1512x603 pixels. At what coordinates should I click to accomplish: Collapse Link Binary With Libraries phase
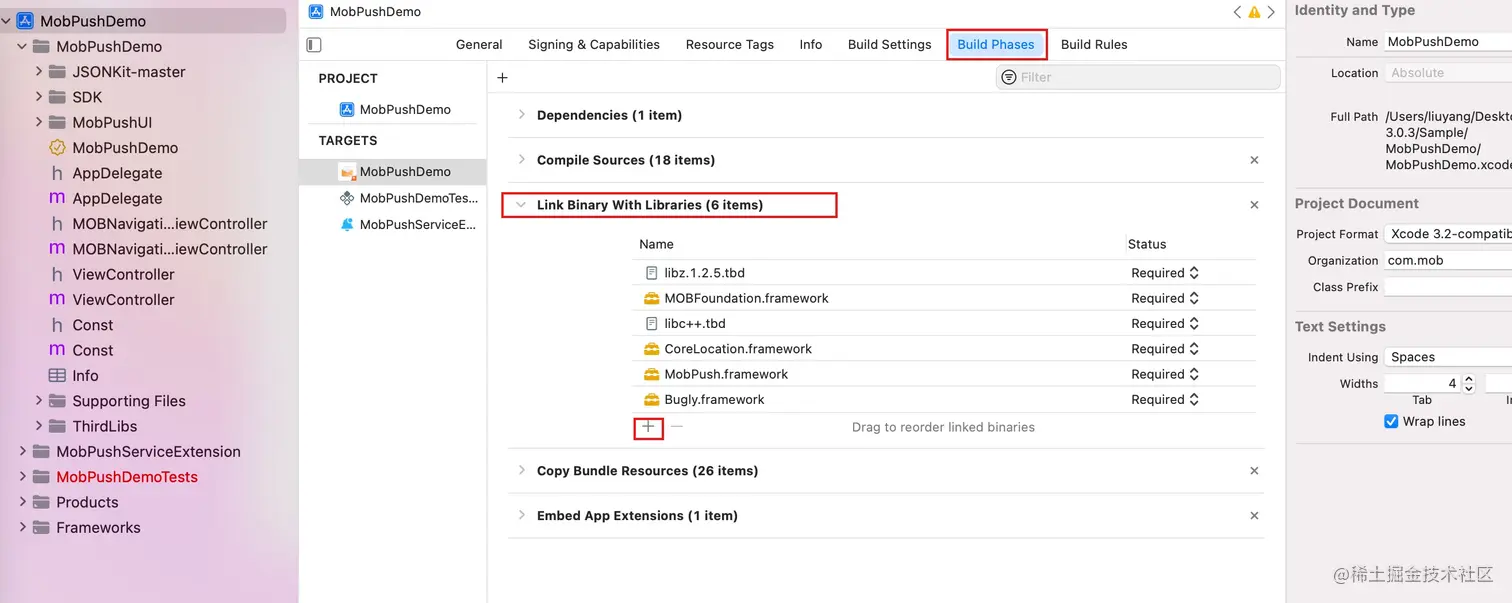pos(521,205)
